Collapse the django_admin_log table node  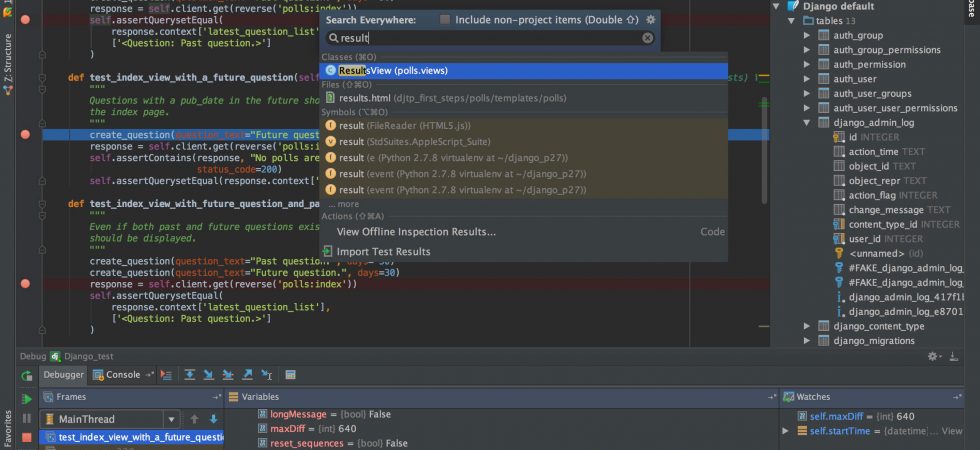click(x=807, y=122)
